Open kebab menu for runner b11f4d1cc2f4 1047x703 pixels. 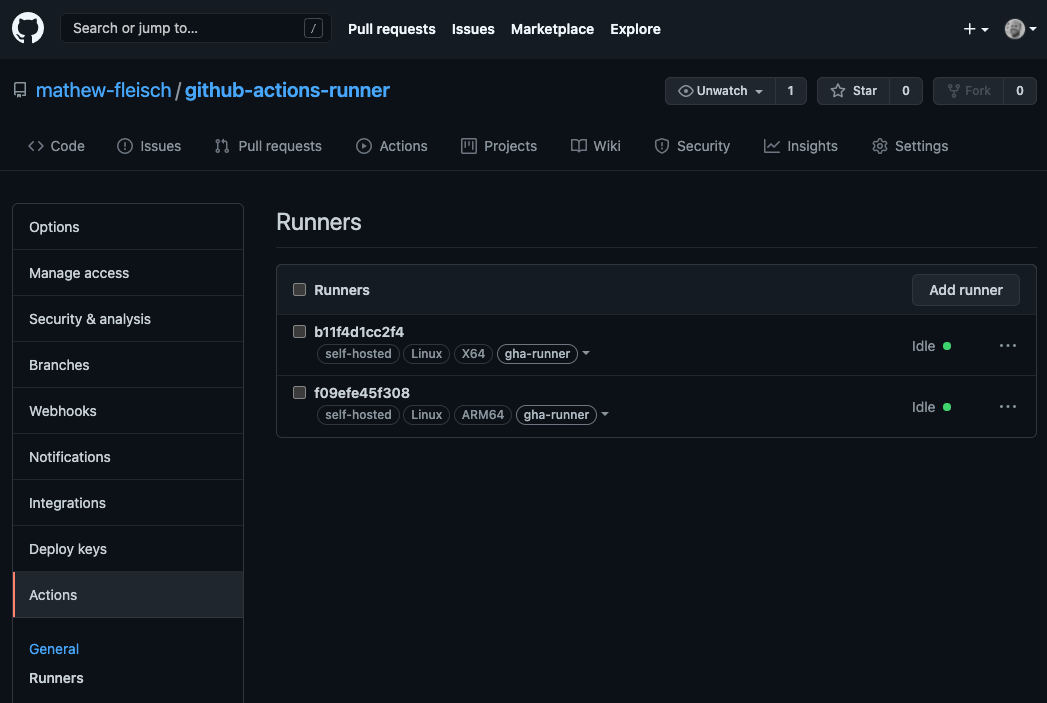point(1008,346)
